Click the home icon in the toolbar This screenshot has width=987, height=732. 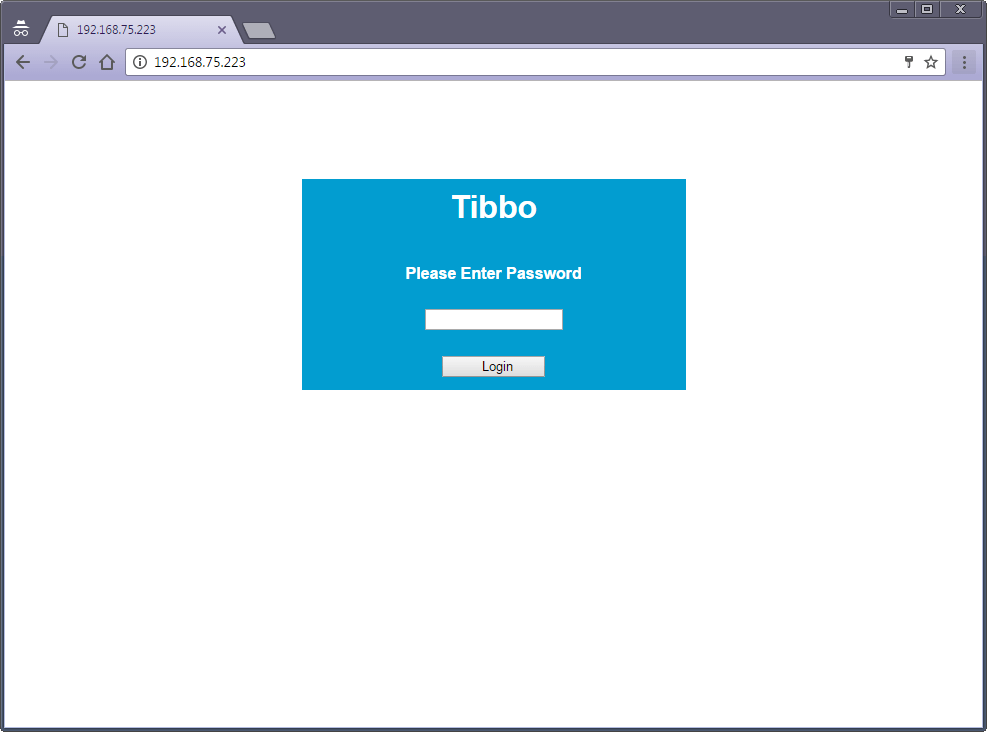[107, 62]
